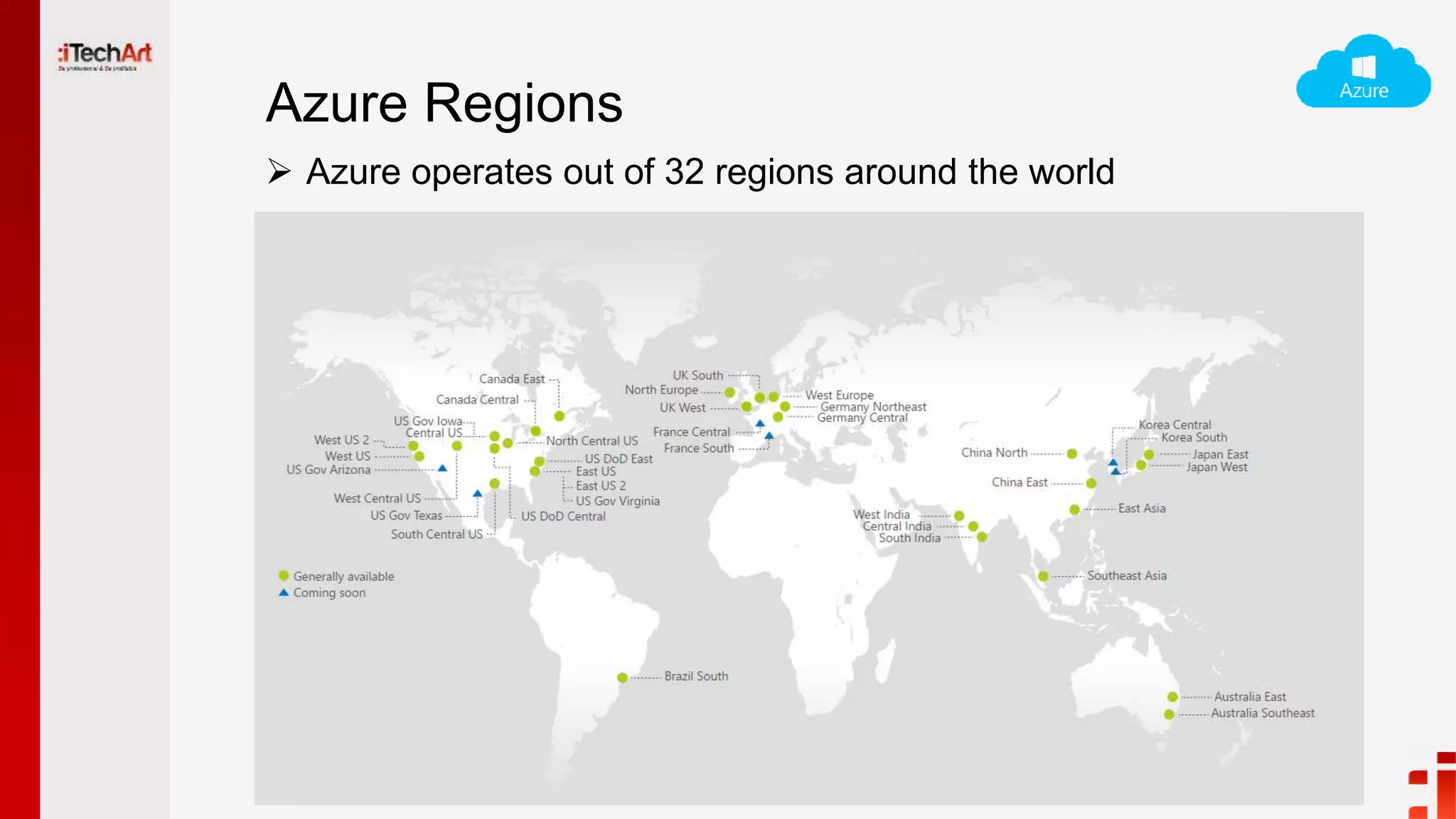Click the South India green marker
The width and height of the screenshot is (1456, 819).
[x=982, y=537]
